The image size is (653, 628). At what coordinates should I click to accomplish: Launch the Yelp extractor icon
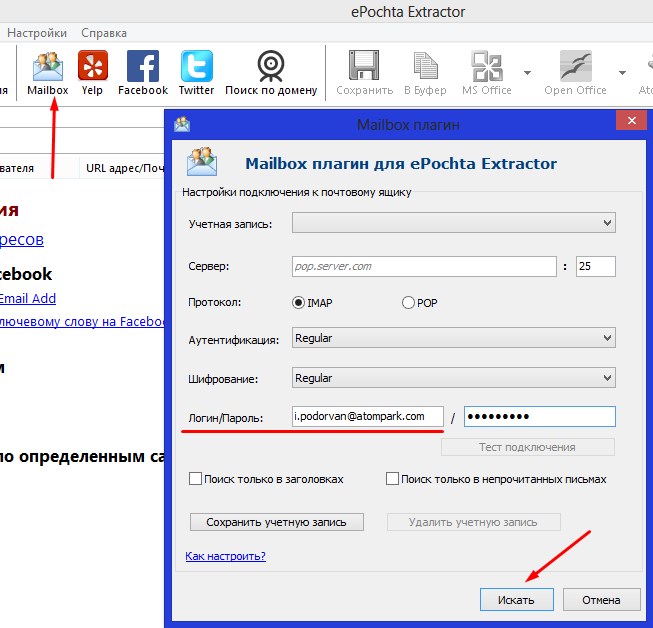(x=92, y=66)
